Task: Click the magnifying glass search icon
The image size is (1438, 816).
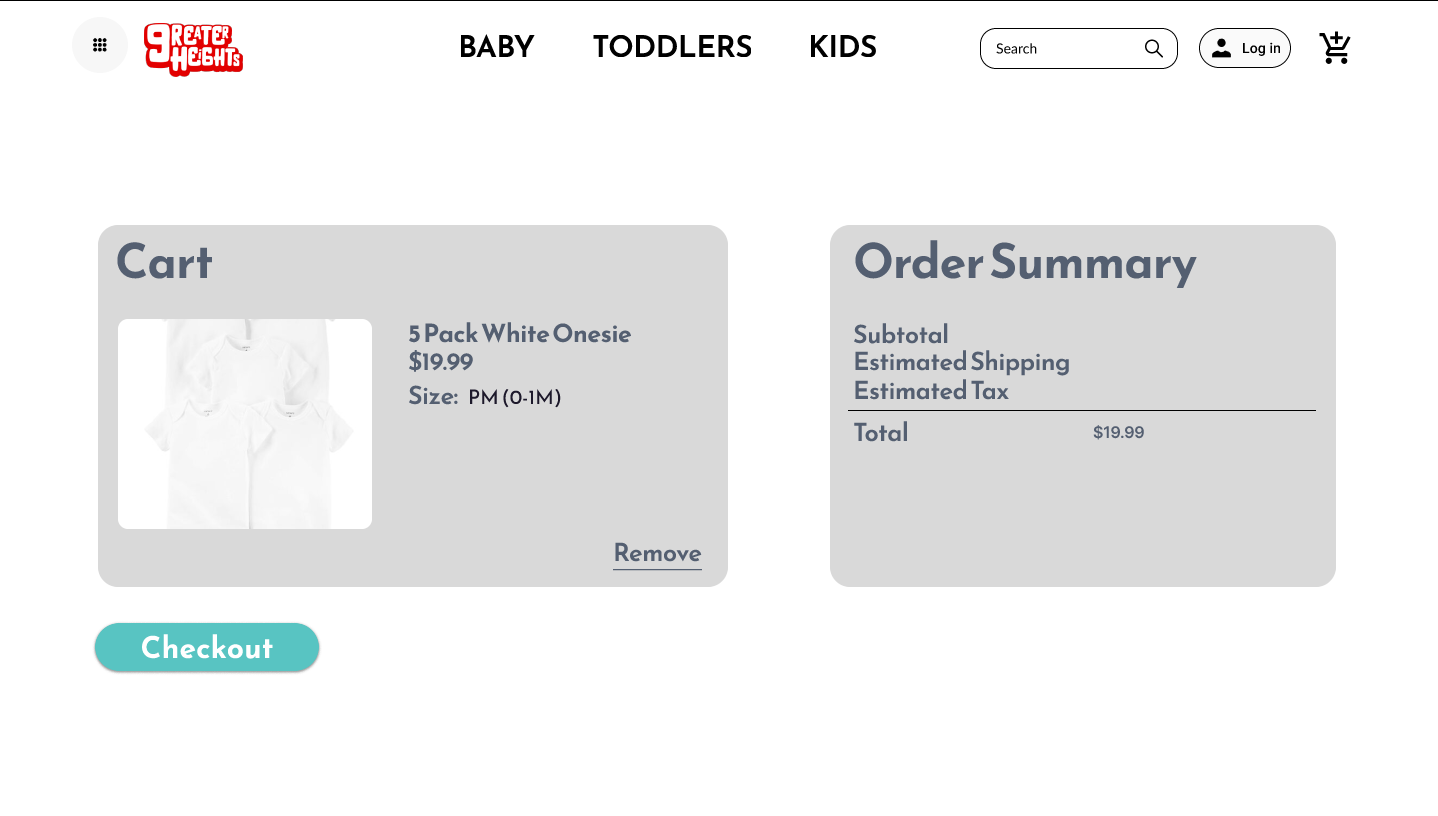Action: [x=1153, y=49]
